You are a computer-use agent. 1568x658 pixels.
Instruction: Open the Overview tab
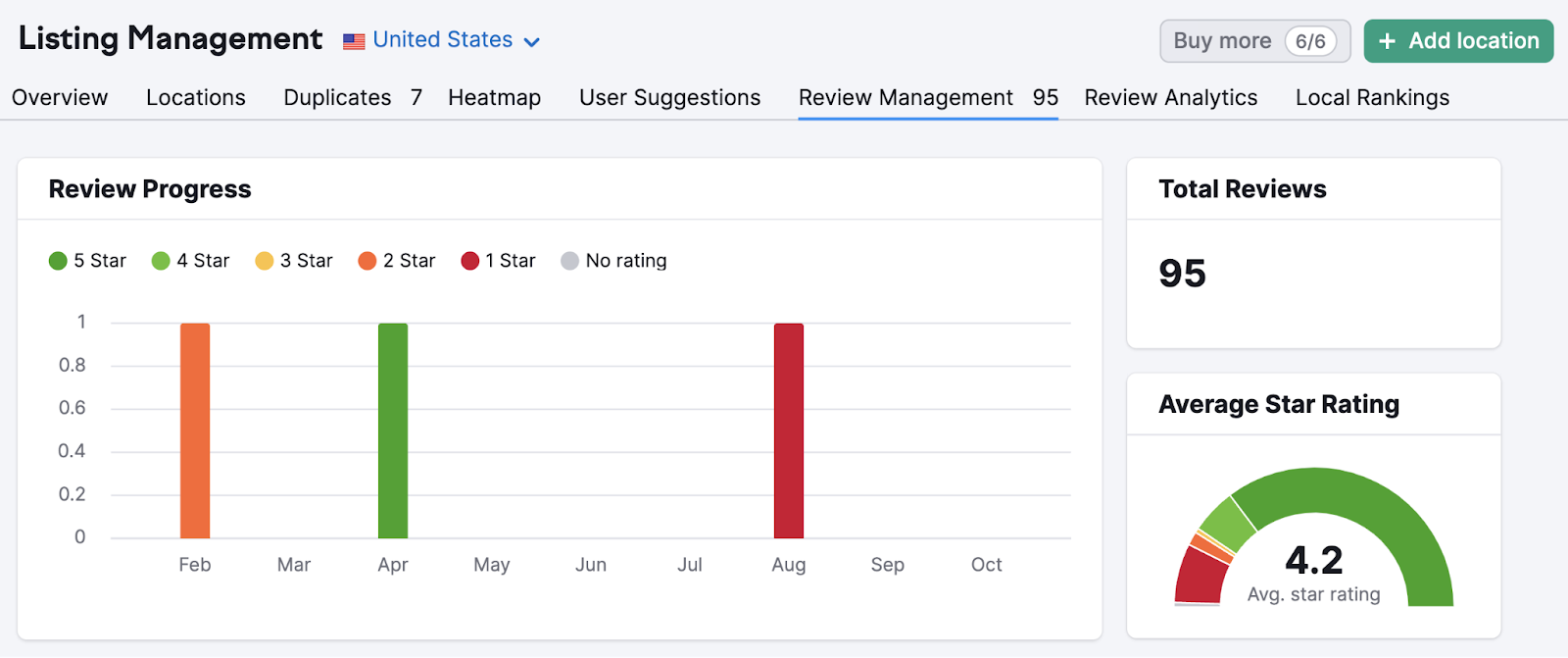[x=60, y=98]
